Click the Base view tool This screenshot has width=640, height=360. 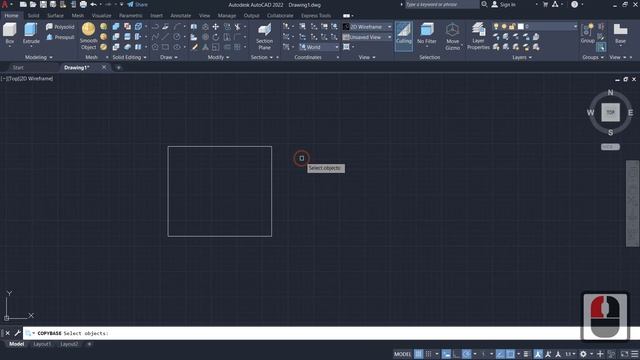pos(620,33)
